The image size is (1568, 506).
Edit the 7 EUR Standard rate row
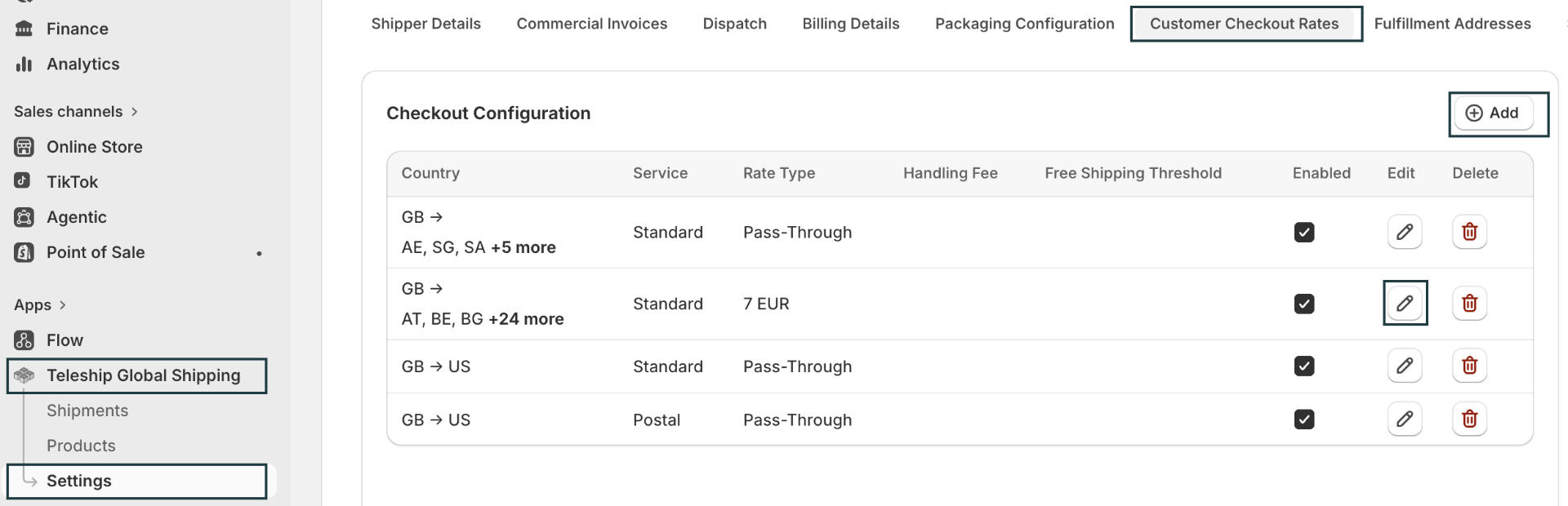[x=1405, y=304]
